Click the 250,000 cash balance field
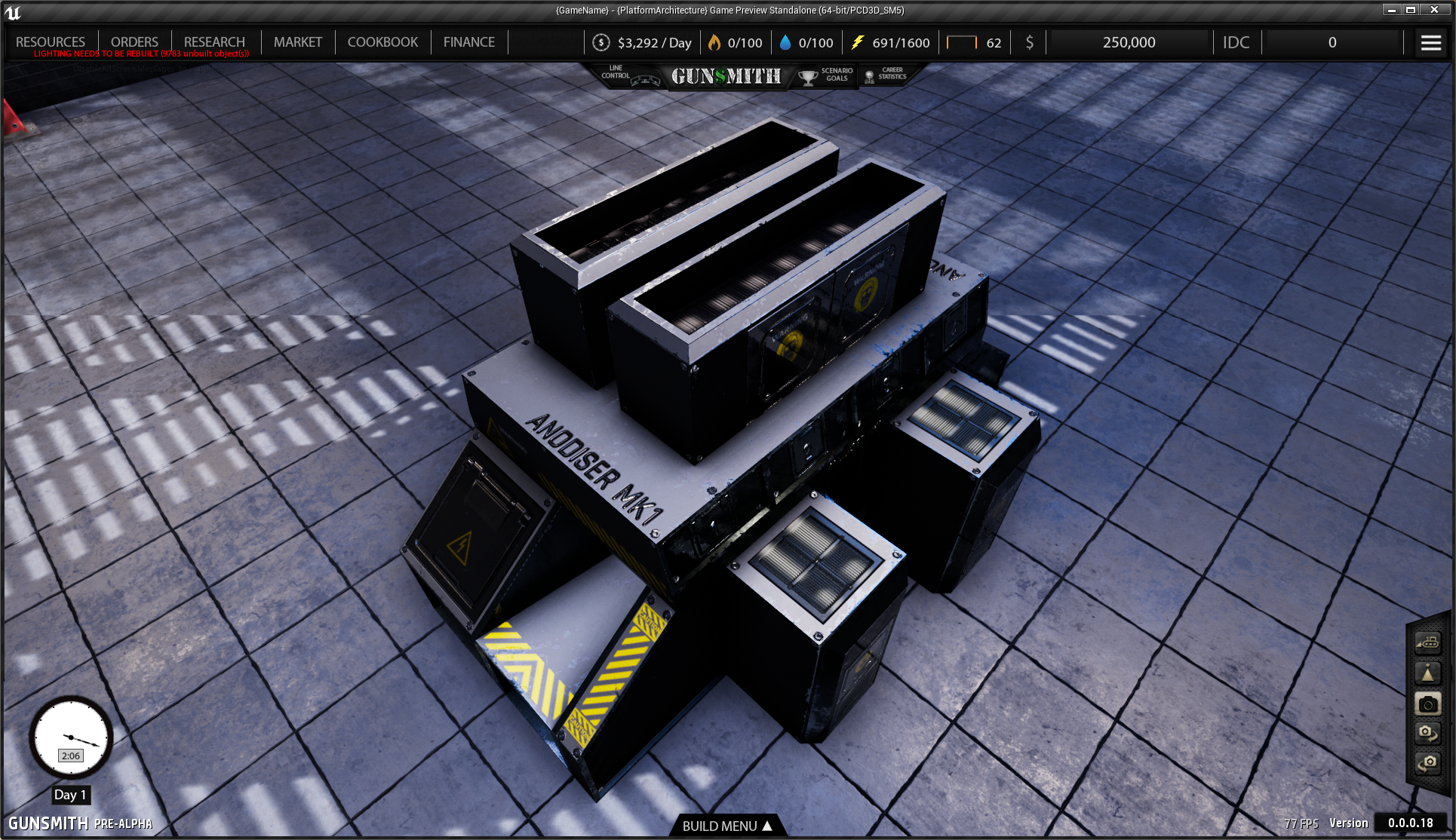This screenshot has height=840, width=1456. [x=1129, y=42]
